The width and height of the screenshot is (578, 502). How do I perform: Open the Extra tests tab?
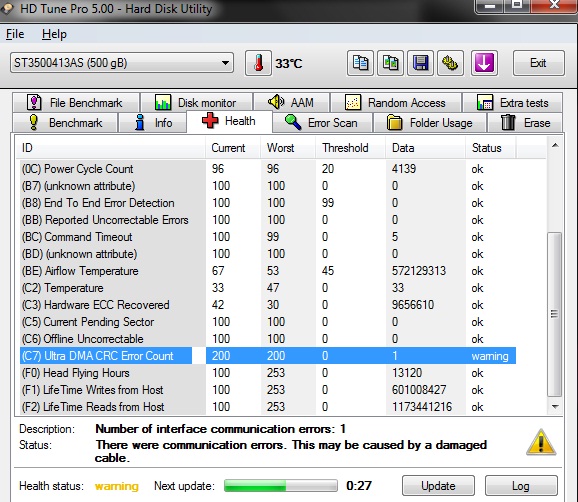coord(512,102)
